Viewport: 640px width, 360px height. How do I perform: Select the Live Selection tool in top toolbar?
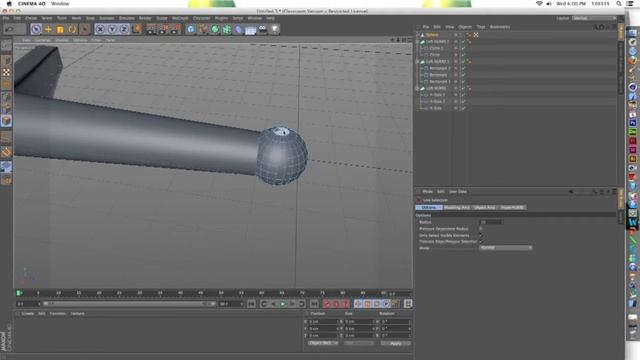click(36, 29)
